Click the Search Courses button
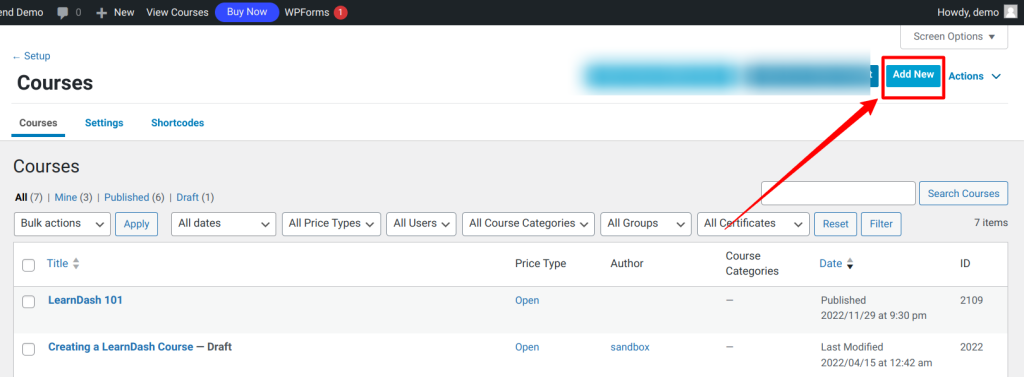The height and width of the screenshot is (377, 1024). click(x=963, y=193)
